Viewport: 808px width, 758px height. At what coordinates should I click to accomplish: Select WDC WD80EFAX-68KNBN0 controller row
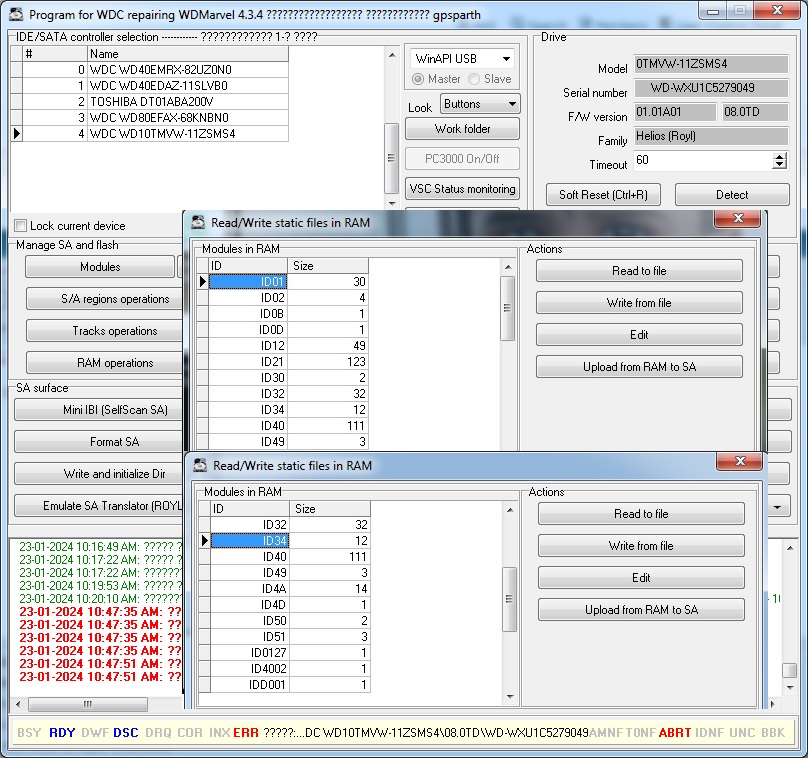click(x=149, y=117)
